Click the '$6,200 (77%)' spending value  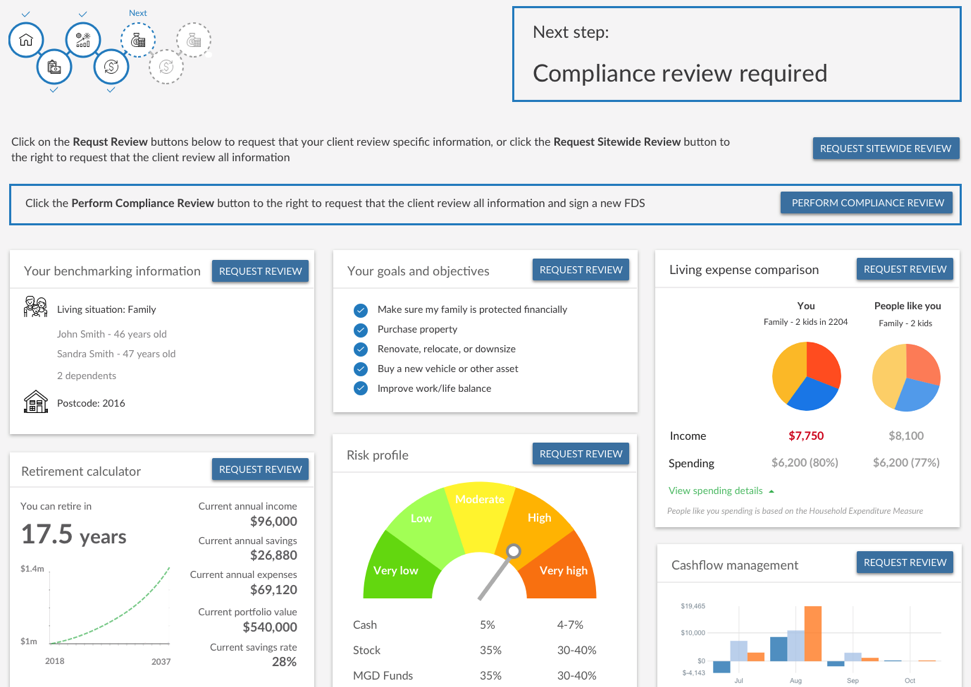point(906,463)
